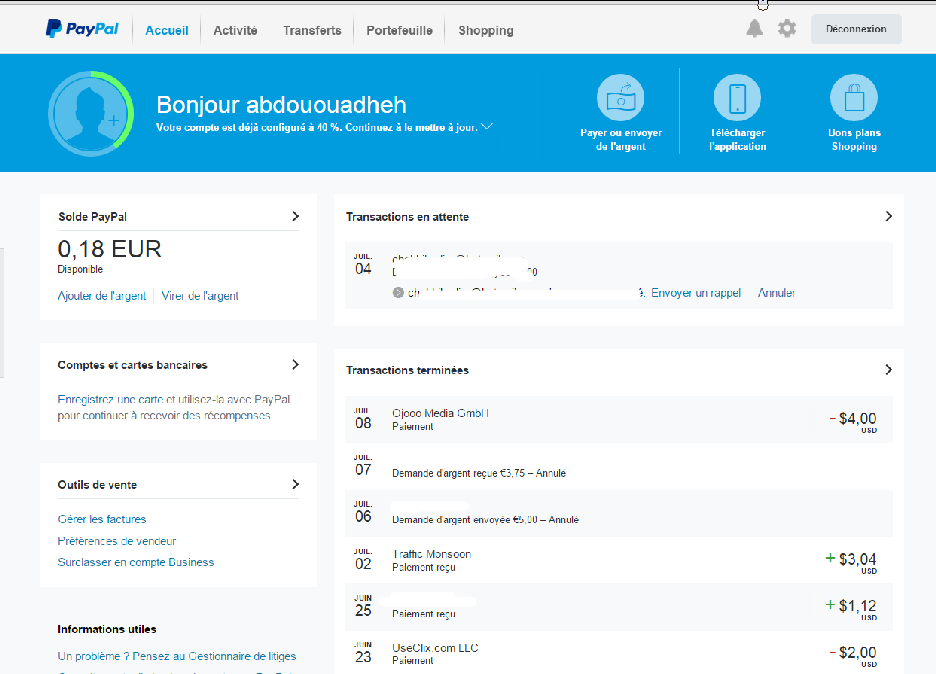Click Envoyer un rappel link
Viewport: 936px width, 674px height.
(696, 293)
